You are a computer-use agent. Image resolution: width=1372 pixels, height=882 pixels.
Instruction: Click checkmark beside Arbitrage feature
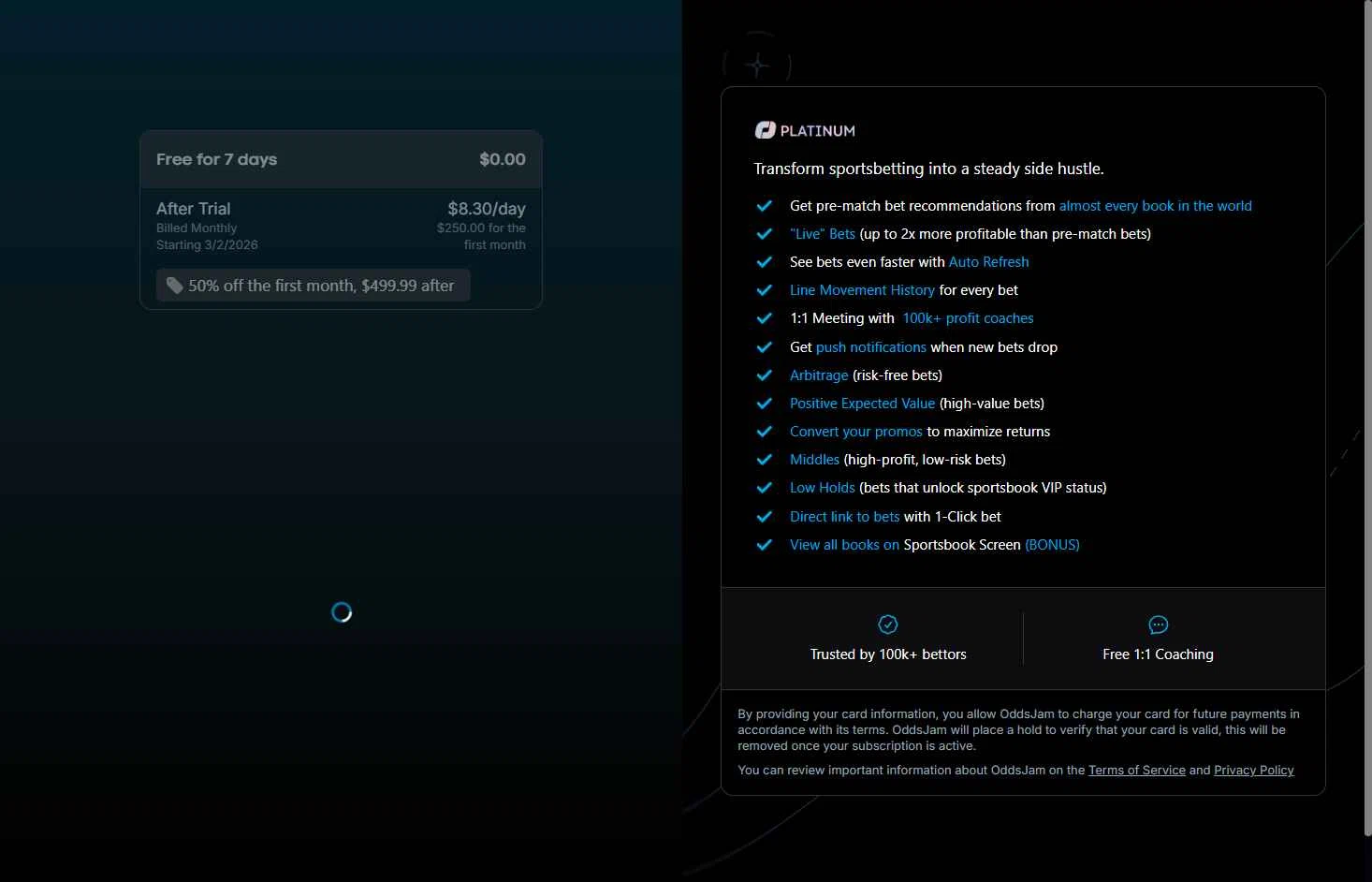(765, 375)
